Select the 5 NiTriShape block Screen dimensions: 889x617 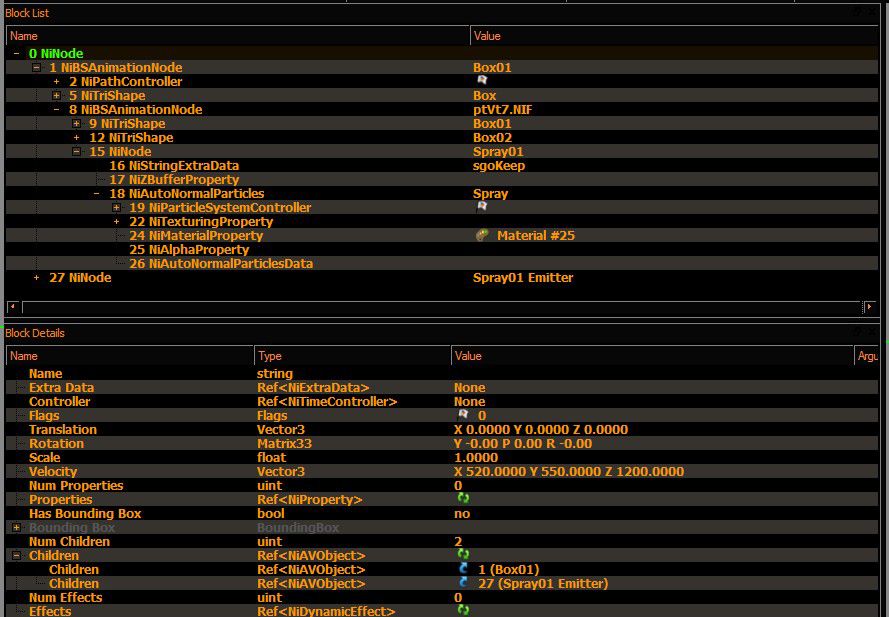pos(107,95)
